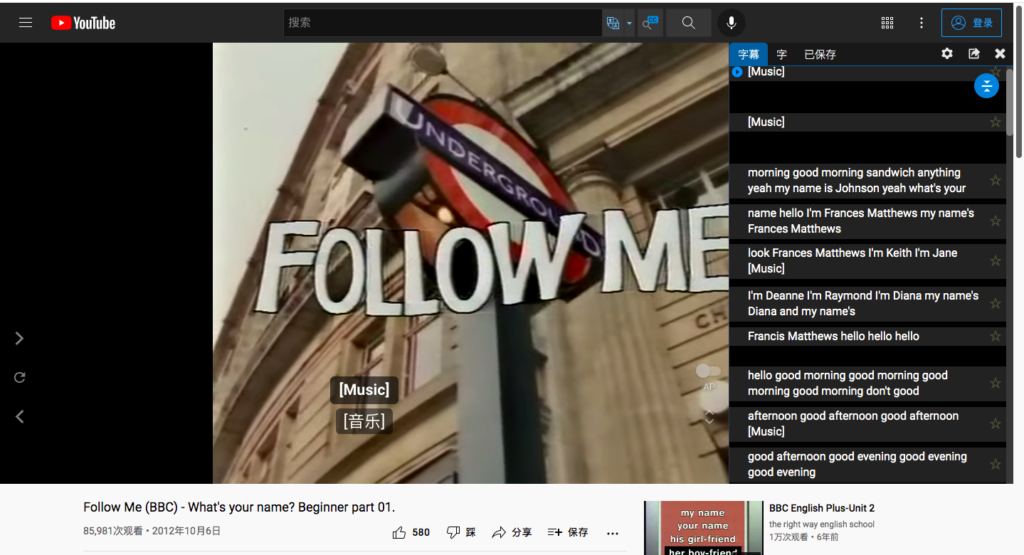Viewport: 1024px width, 555px height.
Task: Click the export subtitles icon
Action: coord(974,54)
